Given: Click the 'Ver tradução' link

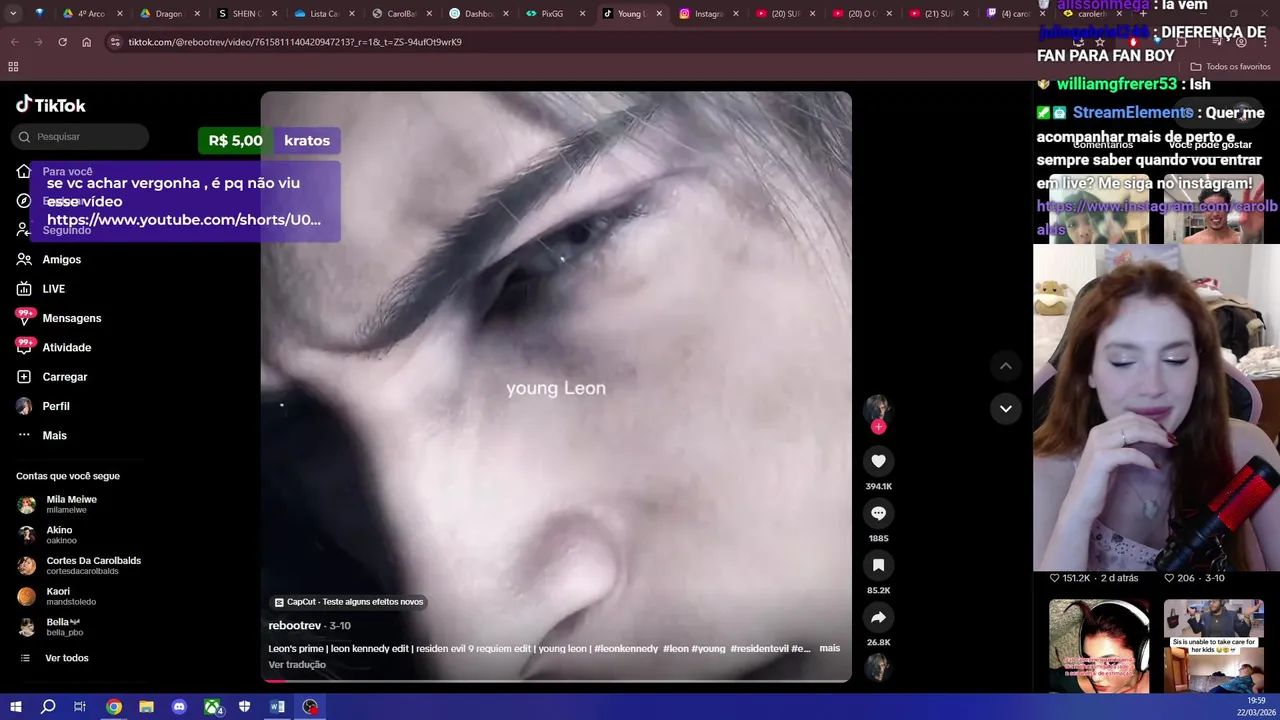Looking at the screenshot, I should pyautogui.click(x=297, y=665).
